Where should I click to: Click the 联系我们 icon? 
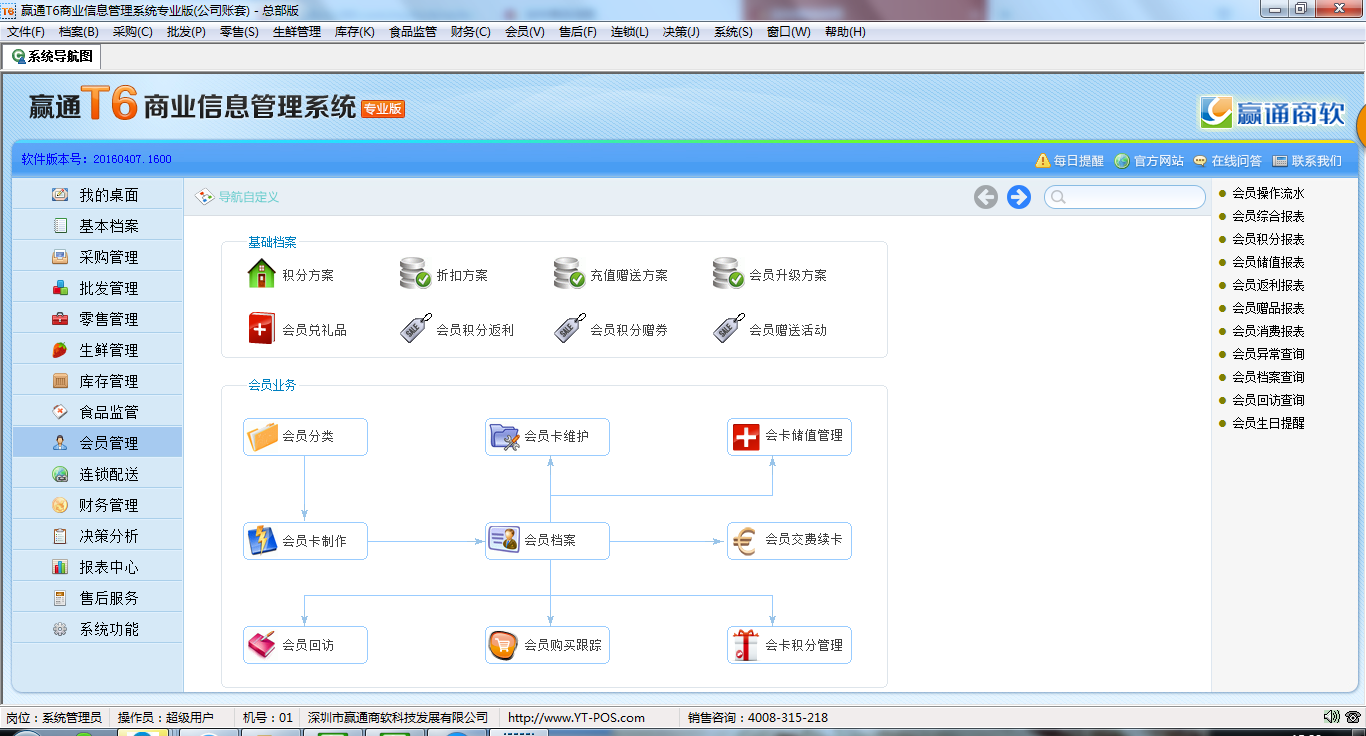coord(1280,160)
